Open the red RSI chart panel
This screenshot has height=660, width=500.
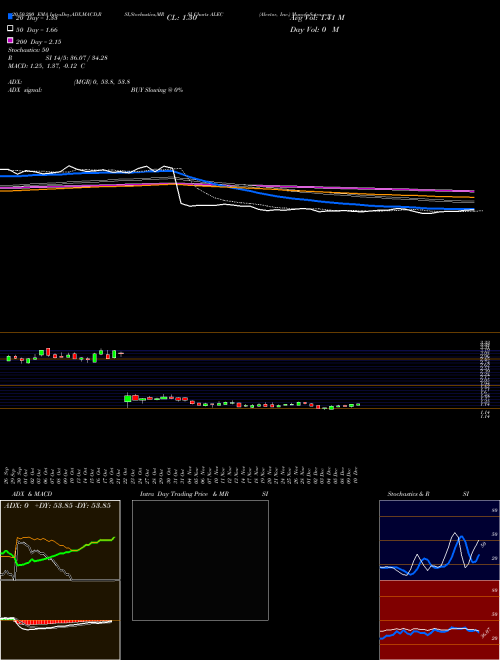tap(439, 620)
